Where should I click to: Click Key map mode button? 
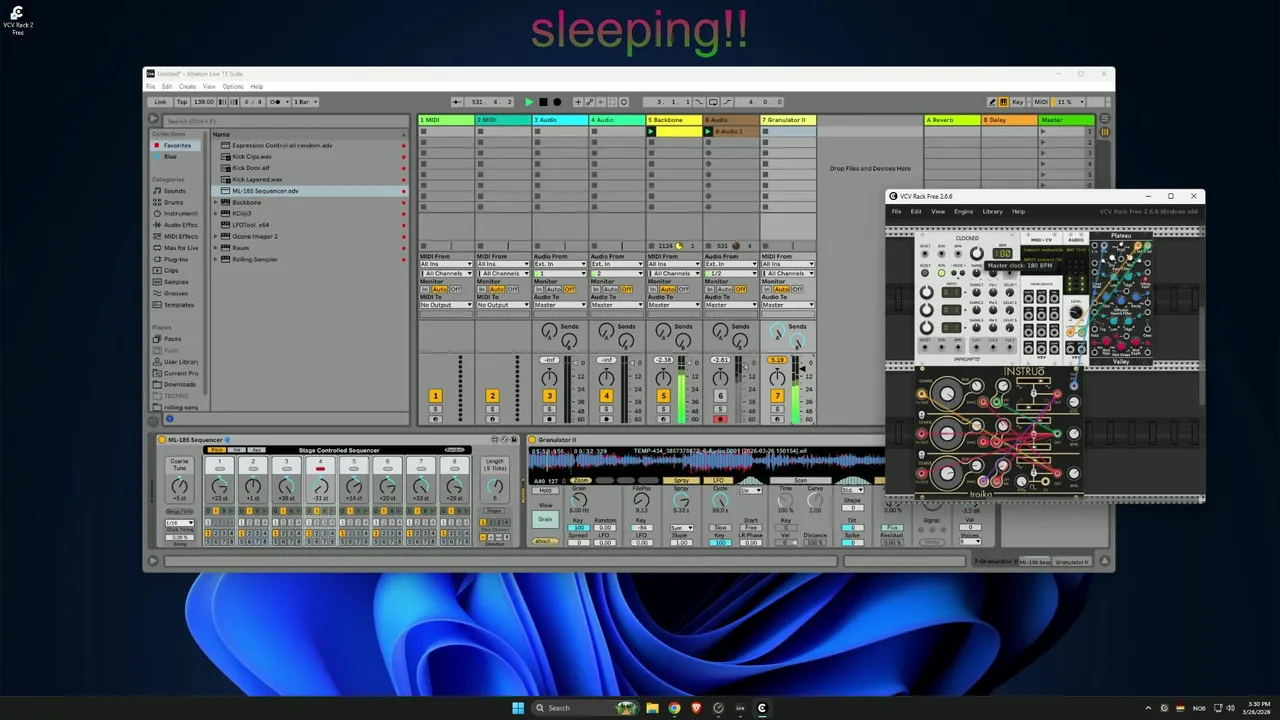click(x=1017, y=102)
